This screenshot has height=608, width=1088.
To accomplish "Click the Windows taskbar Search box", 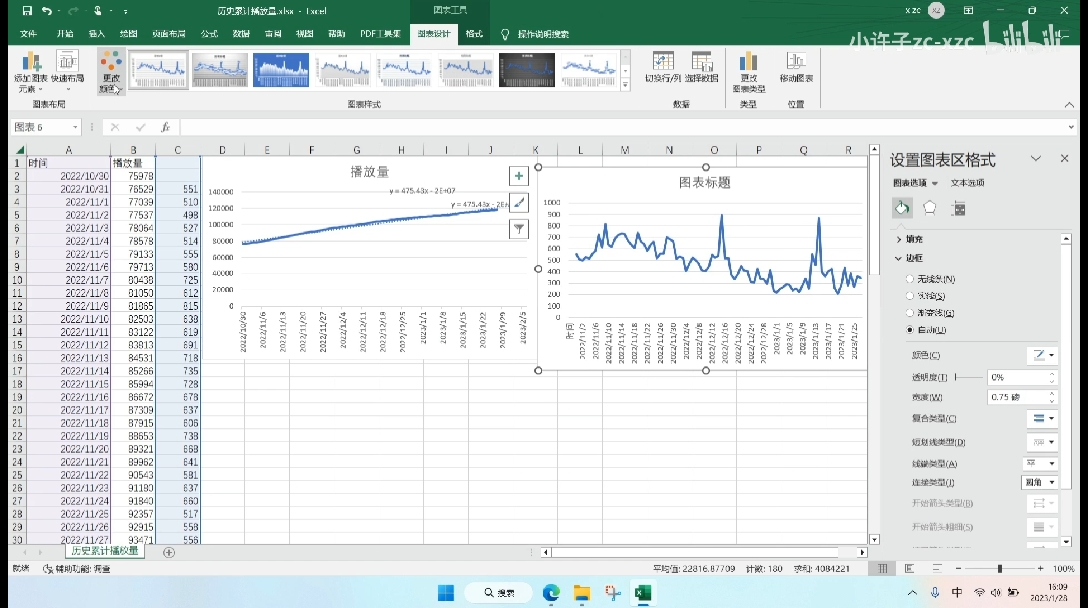I will coord(500,593).
